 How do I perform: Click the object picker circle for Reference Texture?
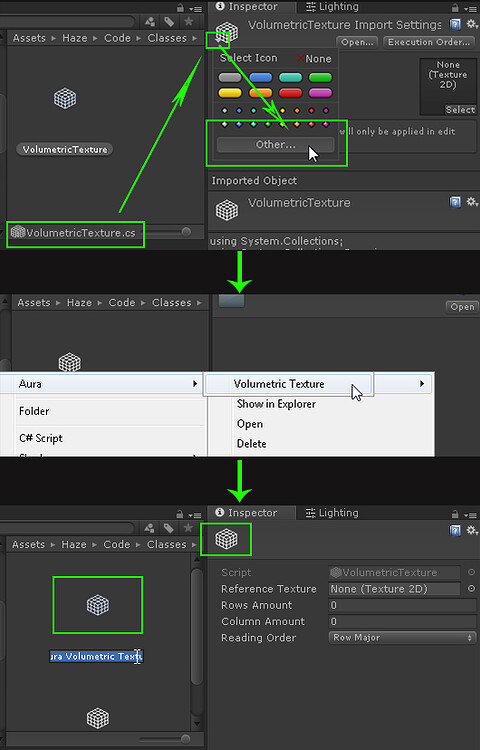tap(471, 588)
